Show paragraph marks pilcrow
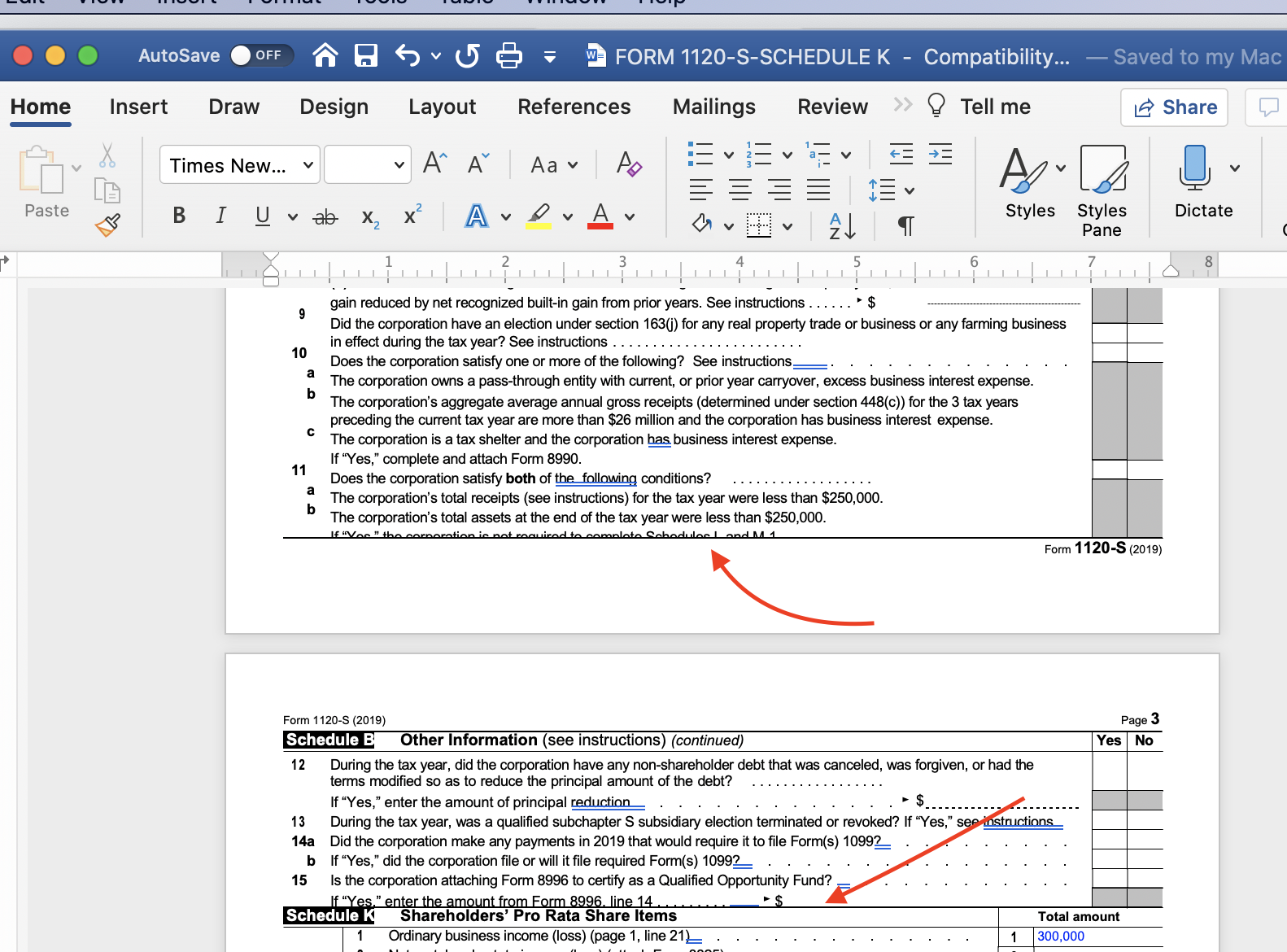This screenshot has height=952, width=1287. [905, 225]
